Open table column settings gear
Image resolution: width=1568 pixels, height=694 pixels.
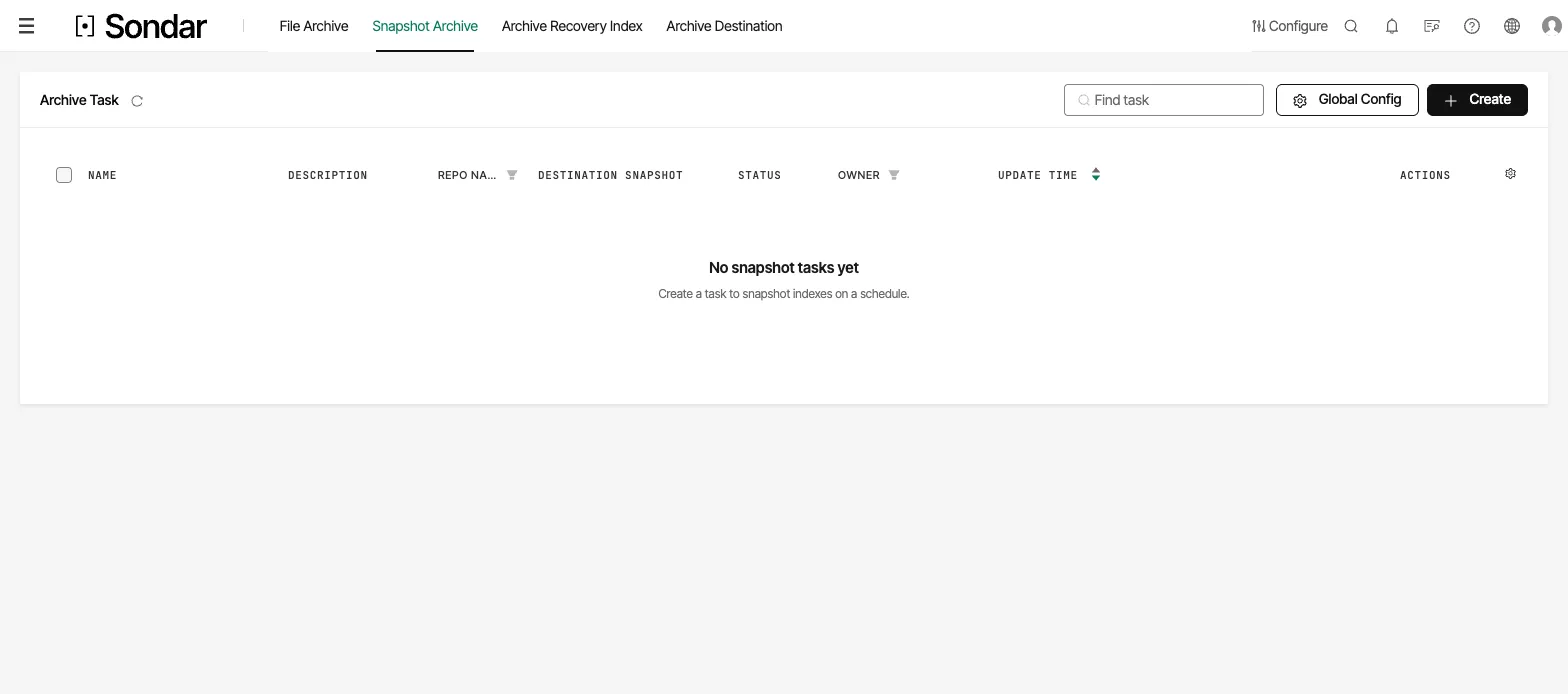click(1510, 174)
